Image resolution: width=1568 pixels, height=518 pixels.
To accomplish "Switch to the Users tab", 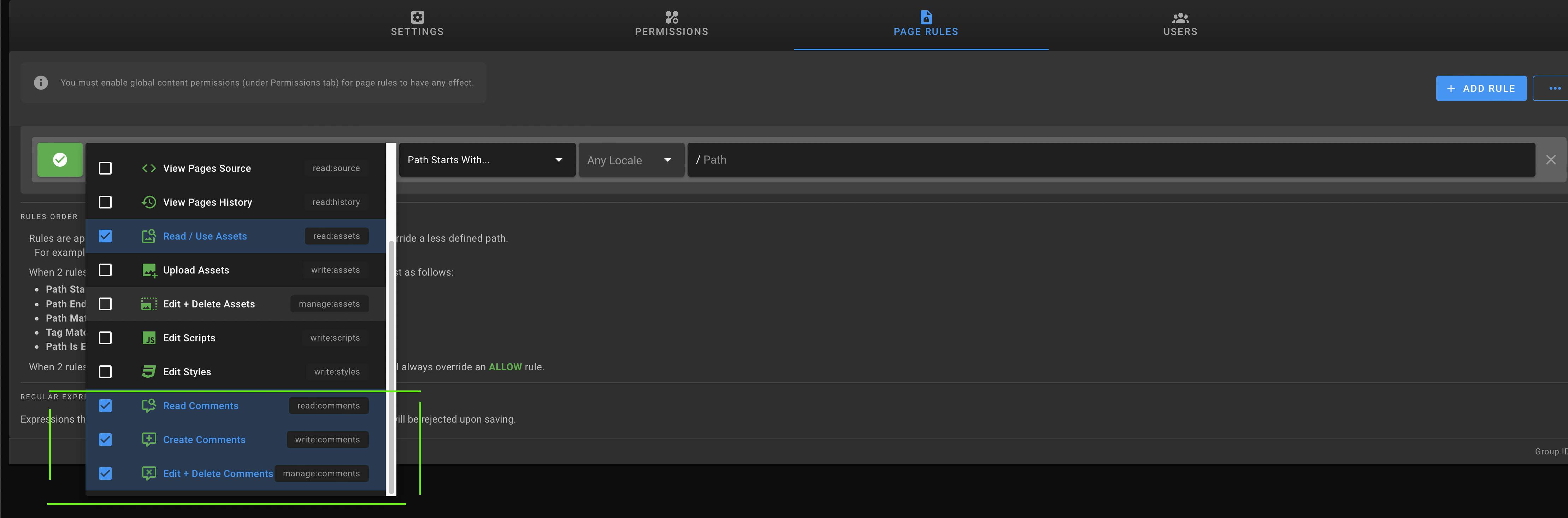I will pyautogui.click(x=1180, y=24).
